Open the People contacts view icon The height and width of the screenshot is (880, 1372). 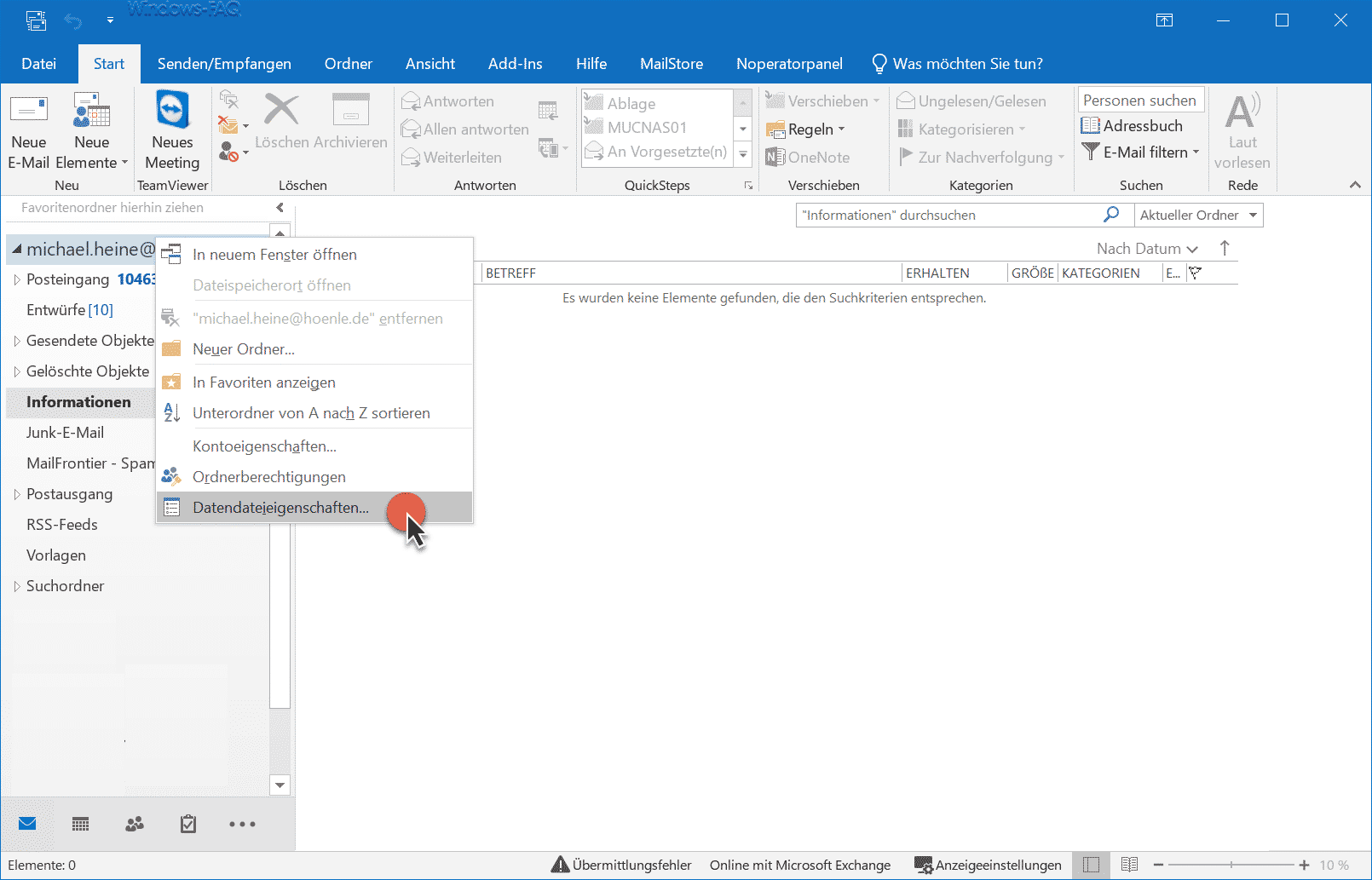click(135, 824)
